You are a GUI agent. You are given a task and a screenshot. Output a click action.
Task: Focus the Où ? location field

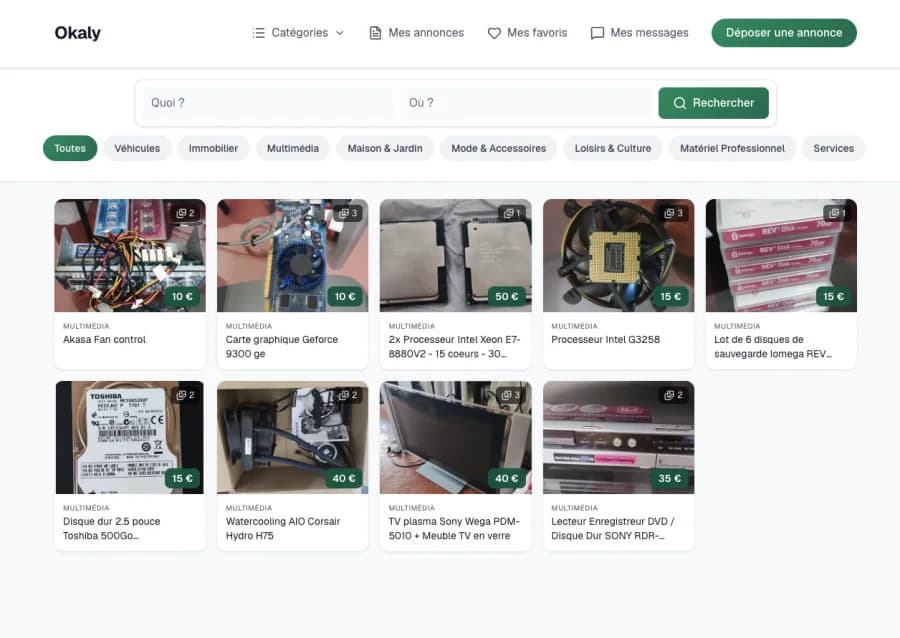click(526, 103)
